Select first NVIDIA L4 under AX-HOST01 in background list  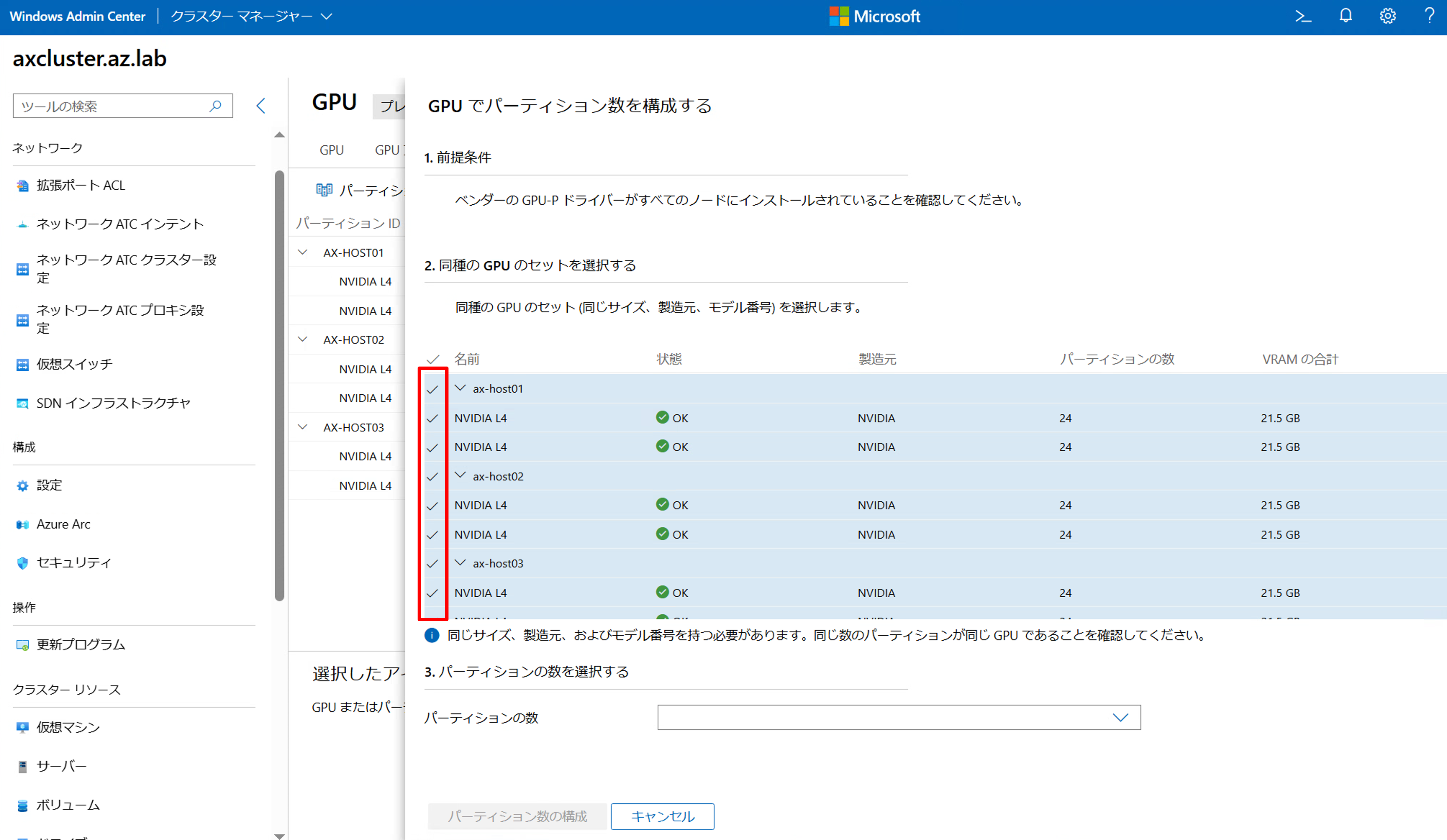click(365, 281)
